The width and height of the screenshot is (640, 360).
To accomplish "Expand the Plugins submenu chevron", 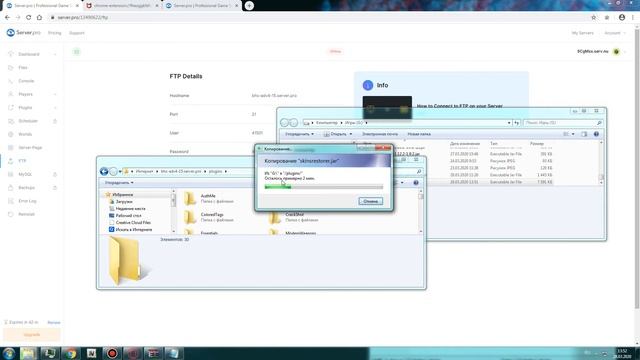I will [x=55, y=108].
